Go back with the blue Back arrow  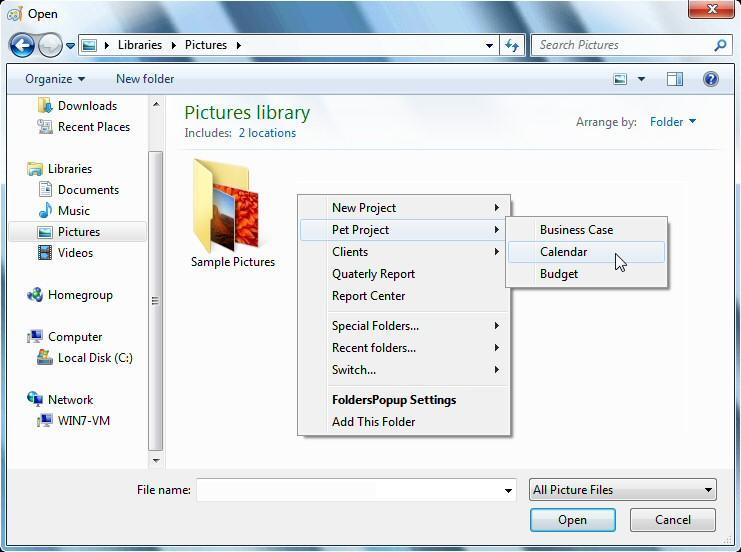(x=22, y=45)
